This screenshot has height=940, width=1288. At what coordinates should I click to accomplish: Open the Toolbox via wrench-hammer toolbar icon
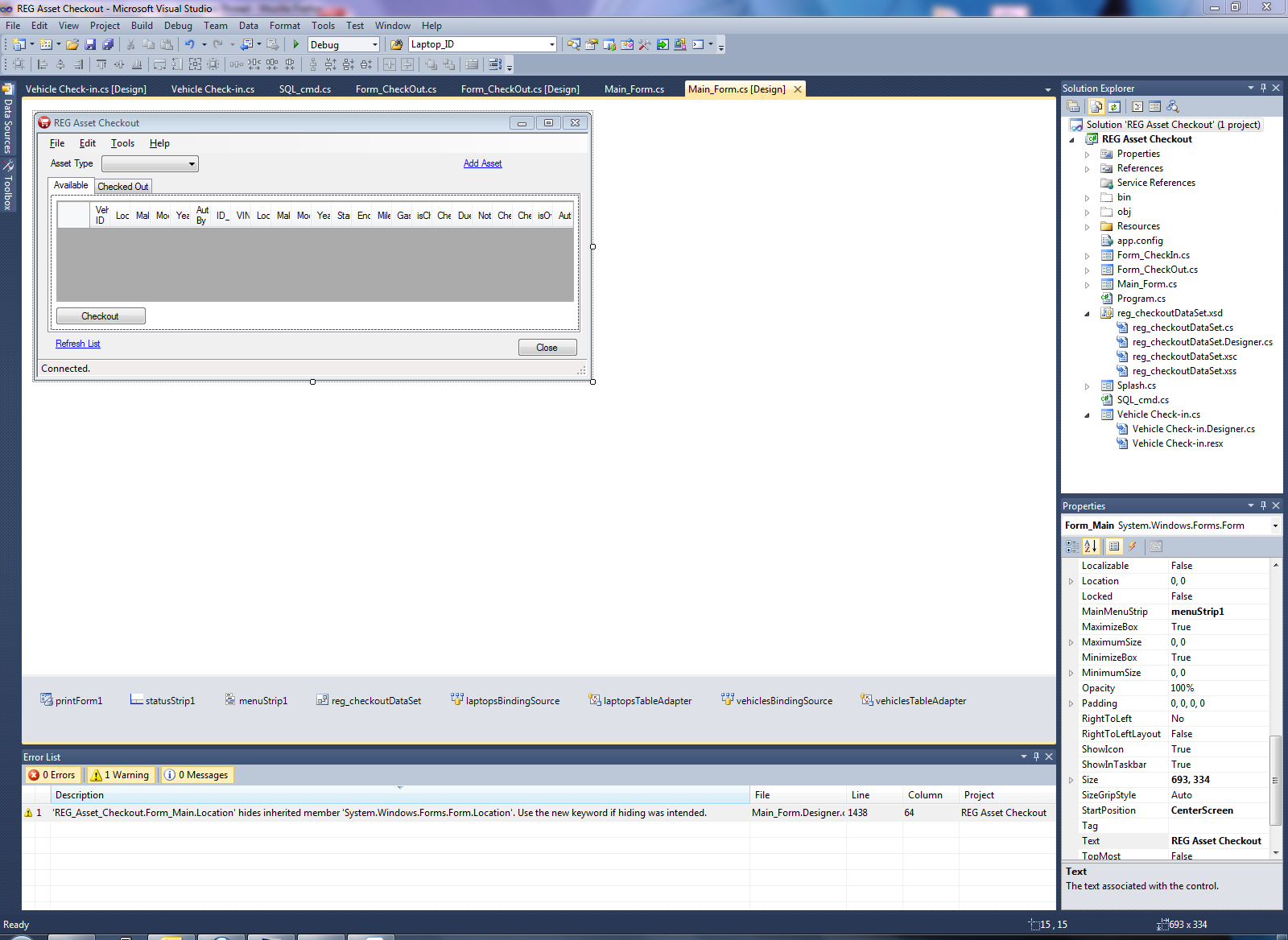(645, 44)
